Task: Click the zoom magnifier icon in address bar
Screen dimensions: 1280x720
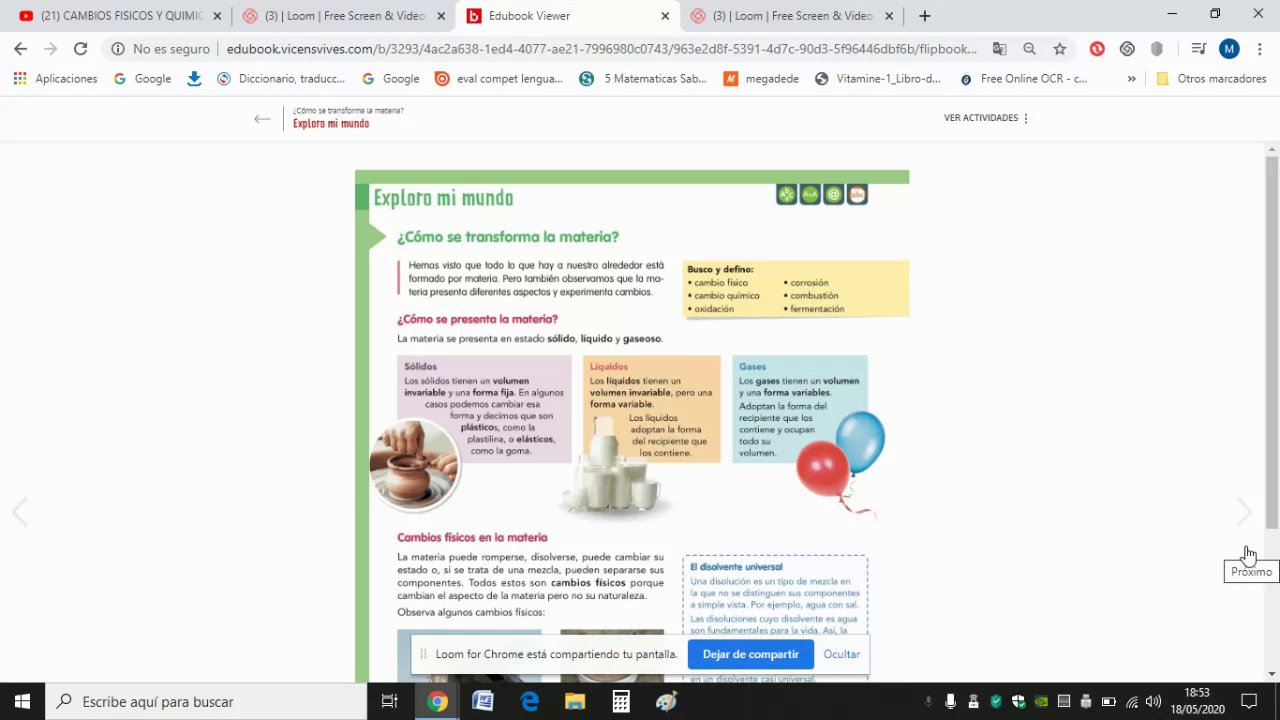Action: coord(1029,48)
